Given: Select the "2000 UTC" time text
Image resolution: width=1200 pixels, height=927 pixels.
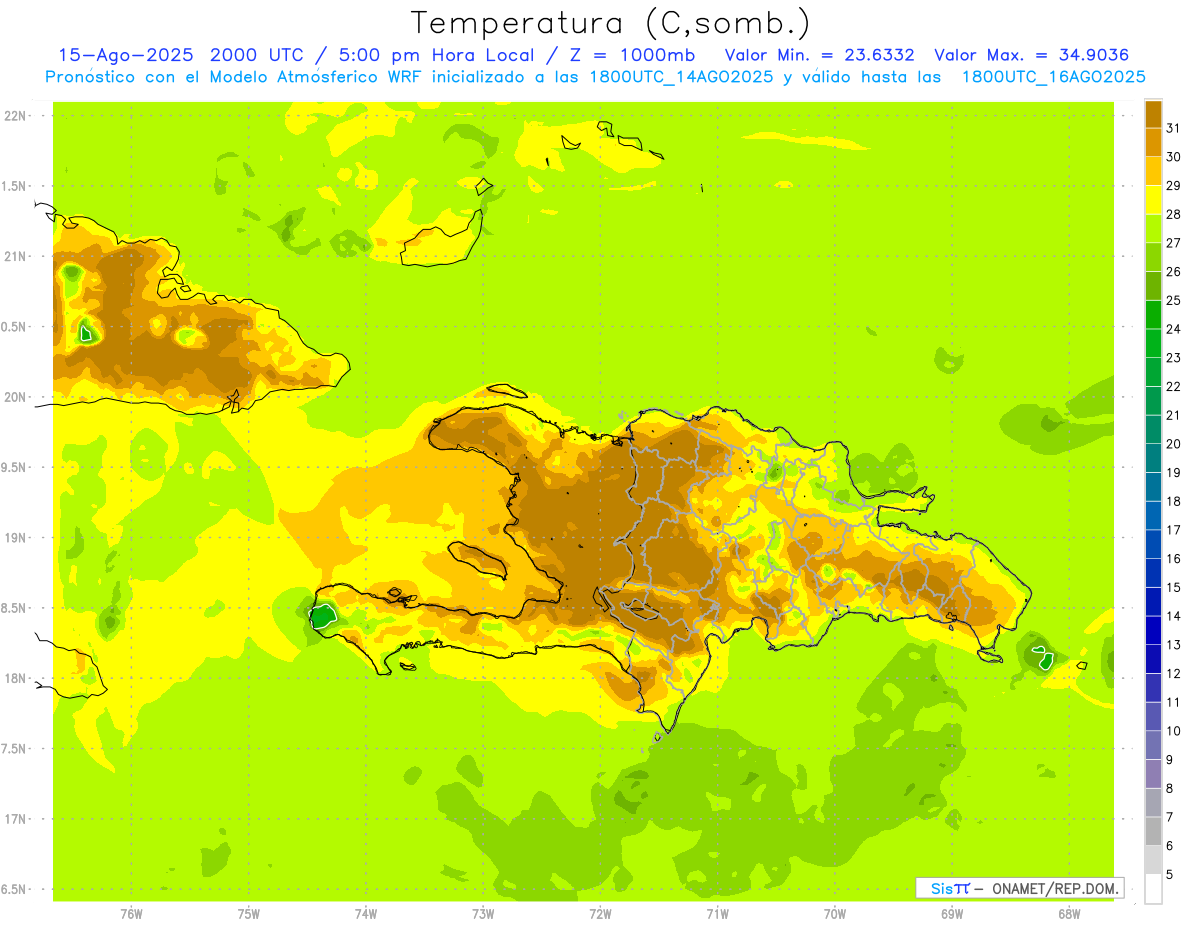Looking at the screenshot, I should [257, 55].
